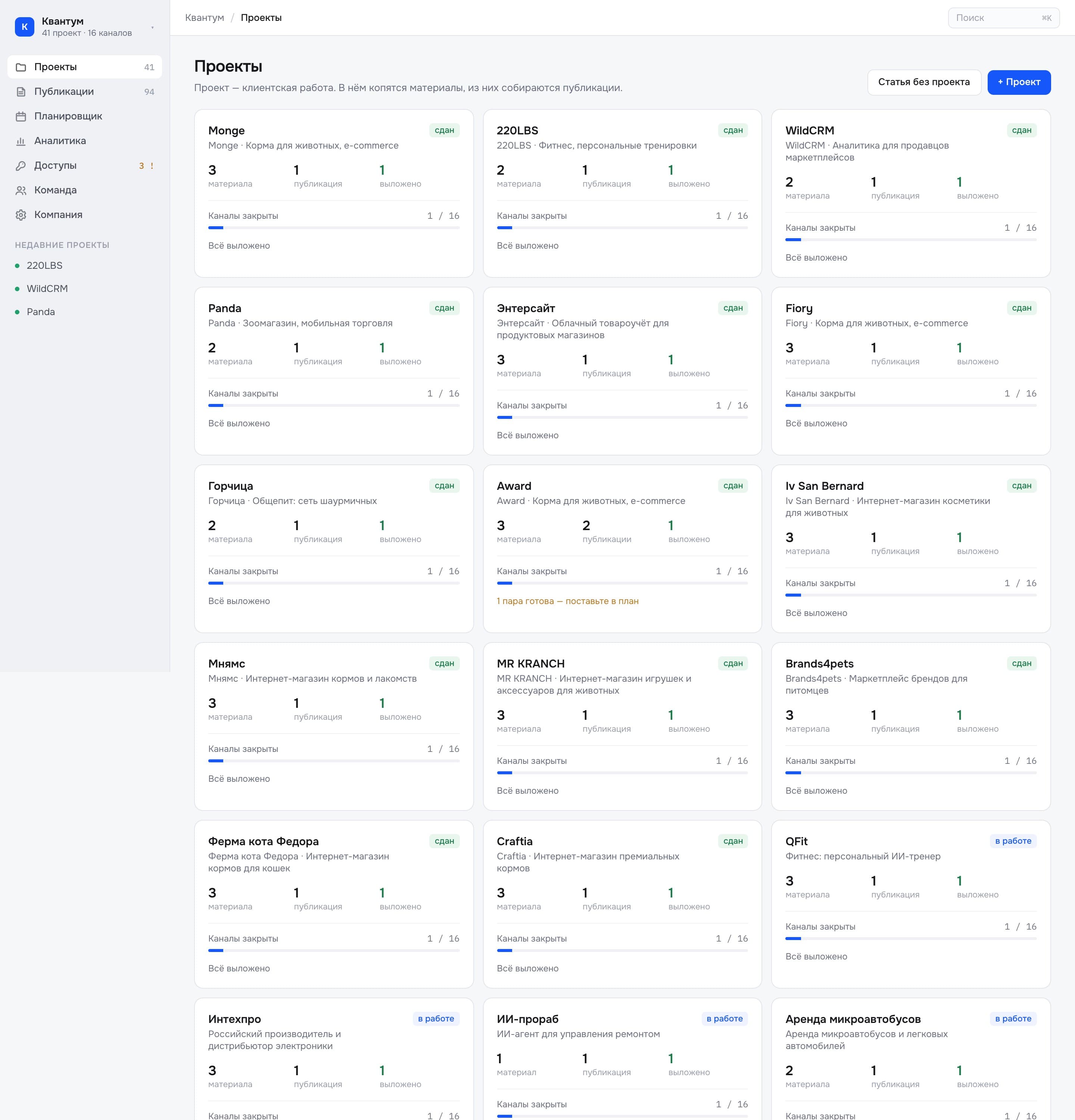This screenshot has width=1075, height=1120.
Task: Open the MR KRANCH project card title
Action: coord(531,664)
